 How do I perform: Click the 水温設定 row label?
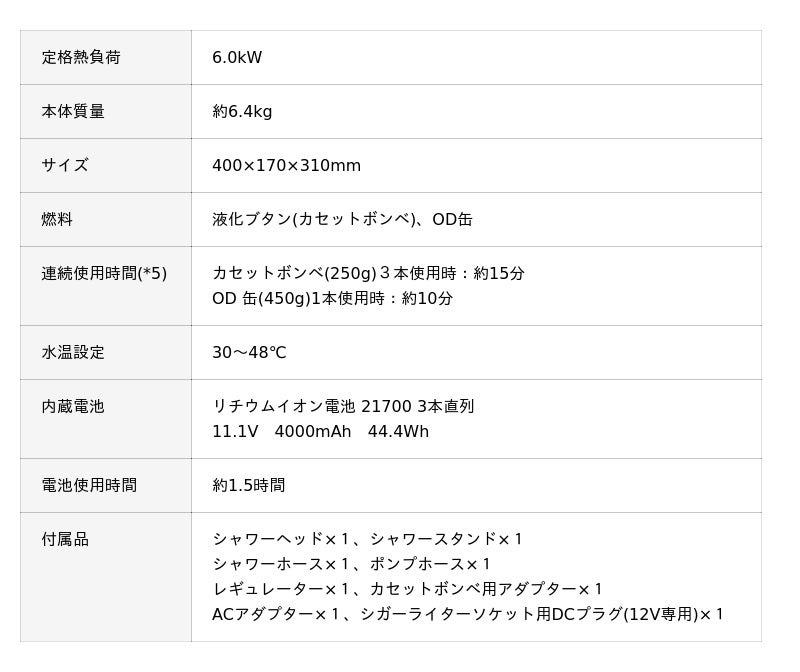click(x=73, y=353)
